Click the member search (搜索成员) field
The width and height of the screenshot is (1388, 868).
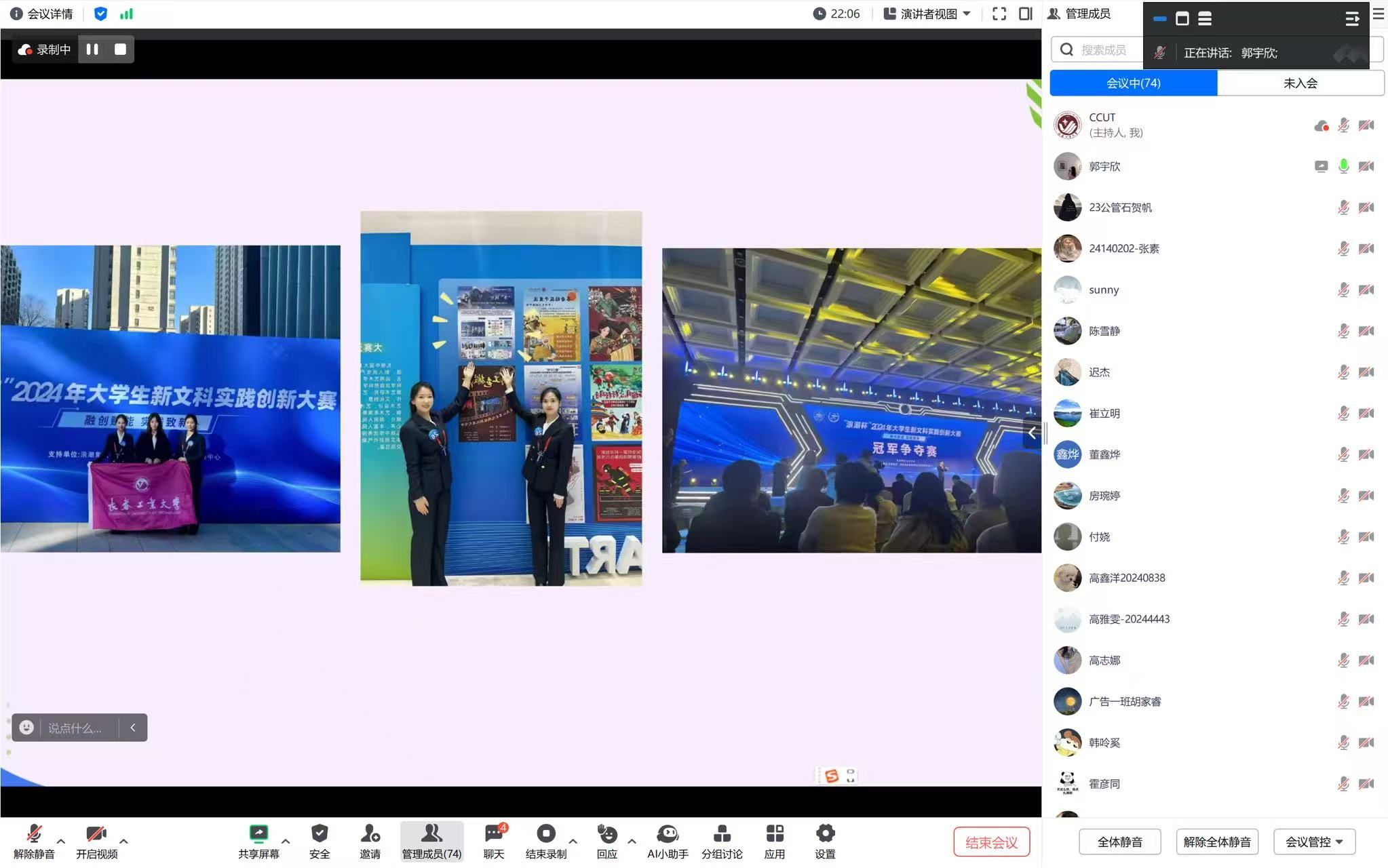(x=1102, y=50)
